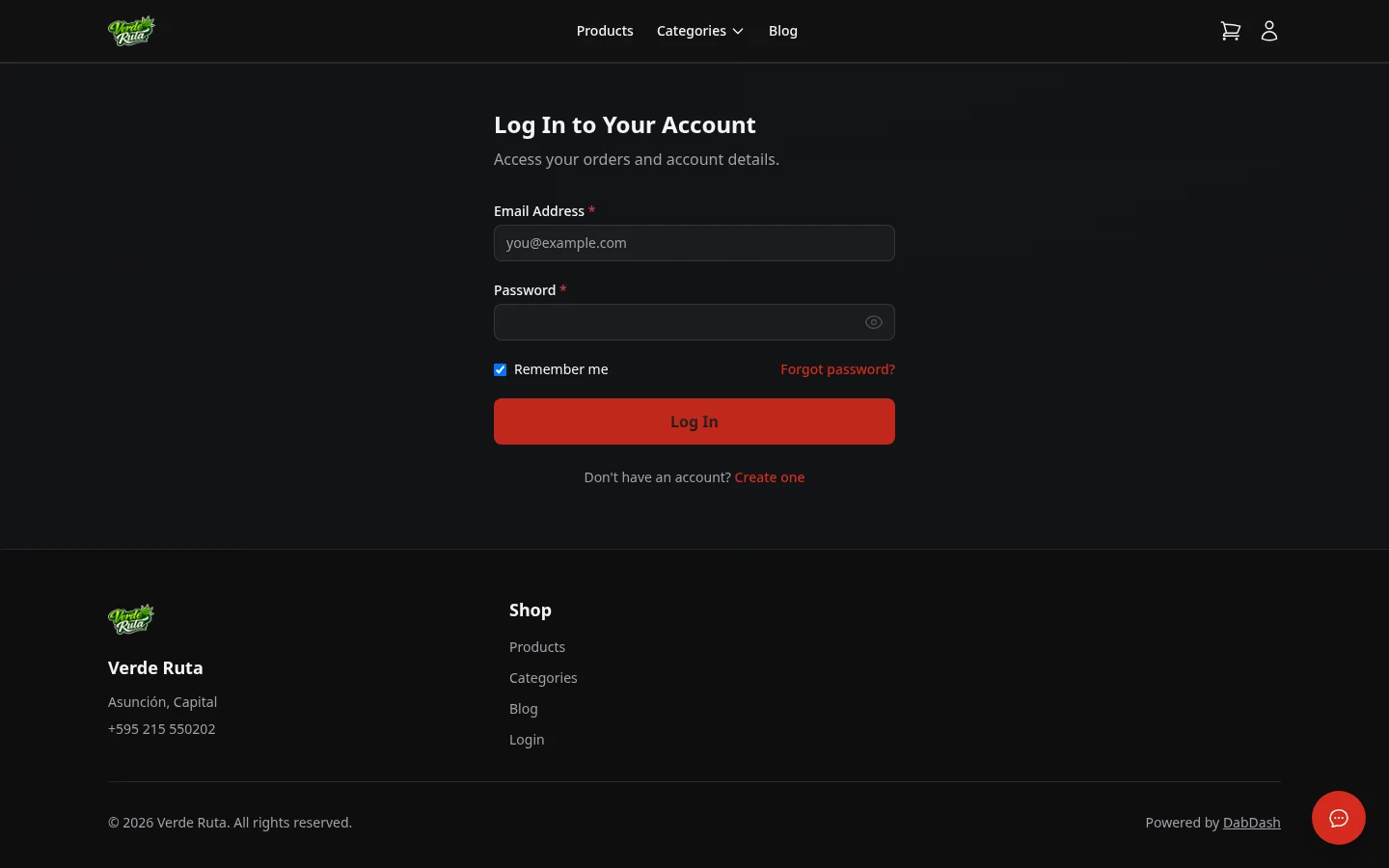Open the account profile icon
Screen dimensions: 1389x868
click(1269, 30)
